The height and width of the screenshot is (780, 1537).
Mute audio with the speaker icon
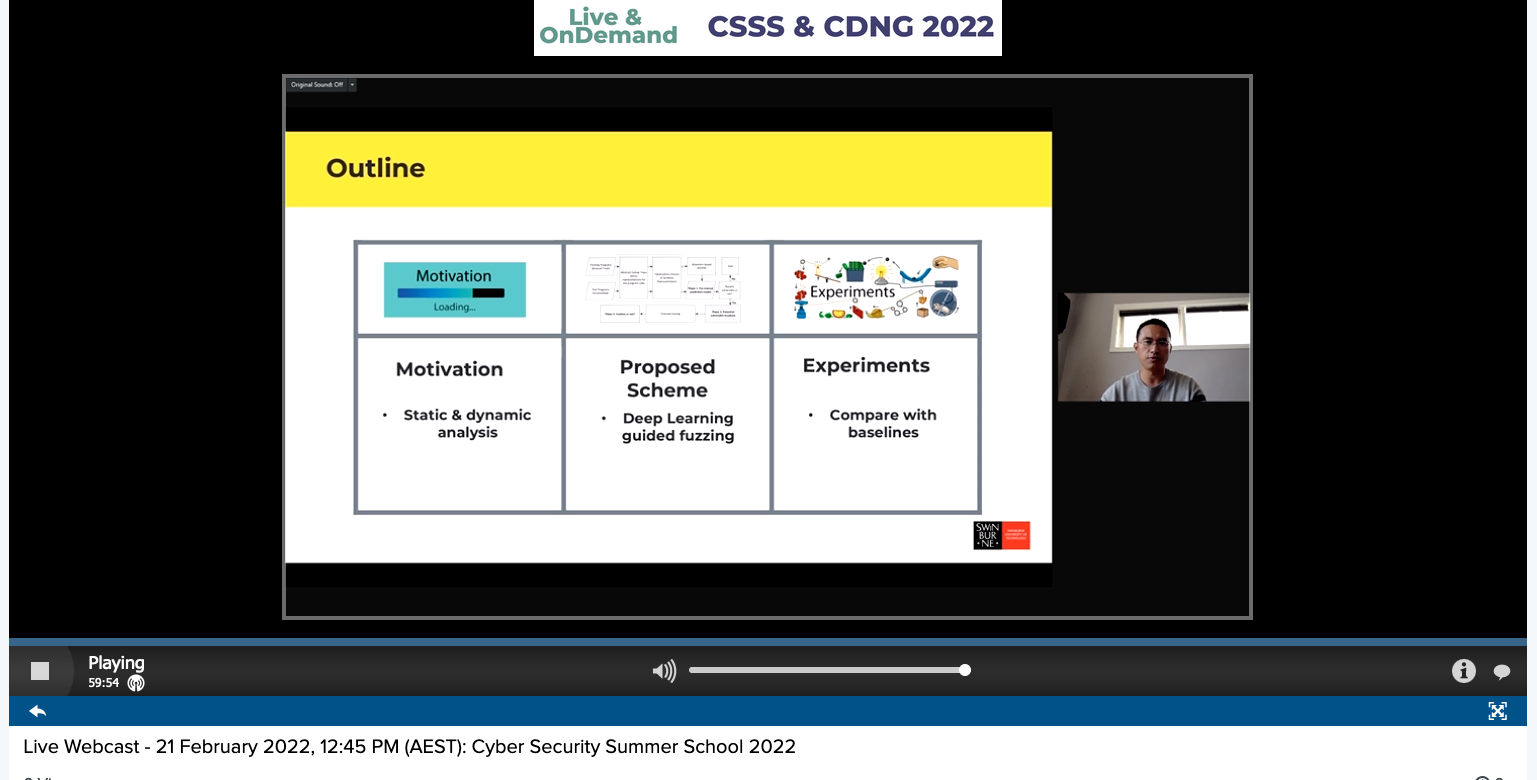pos(664,671)
